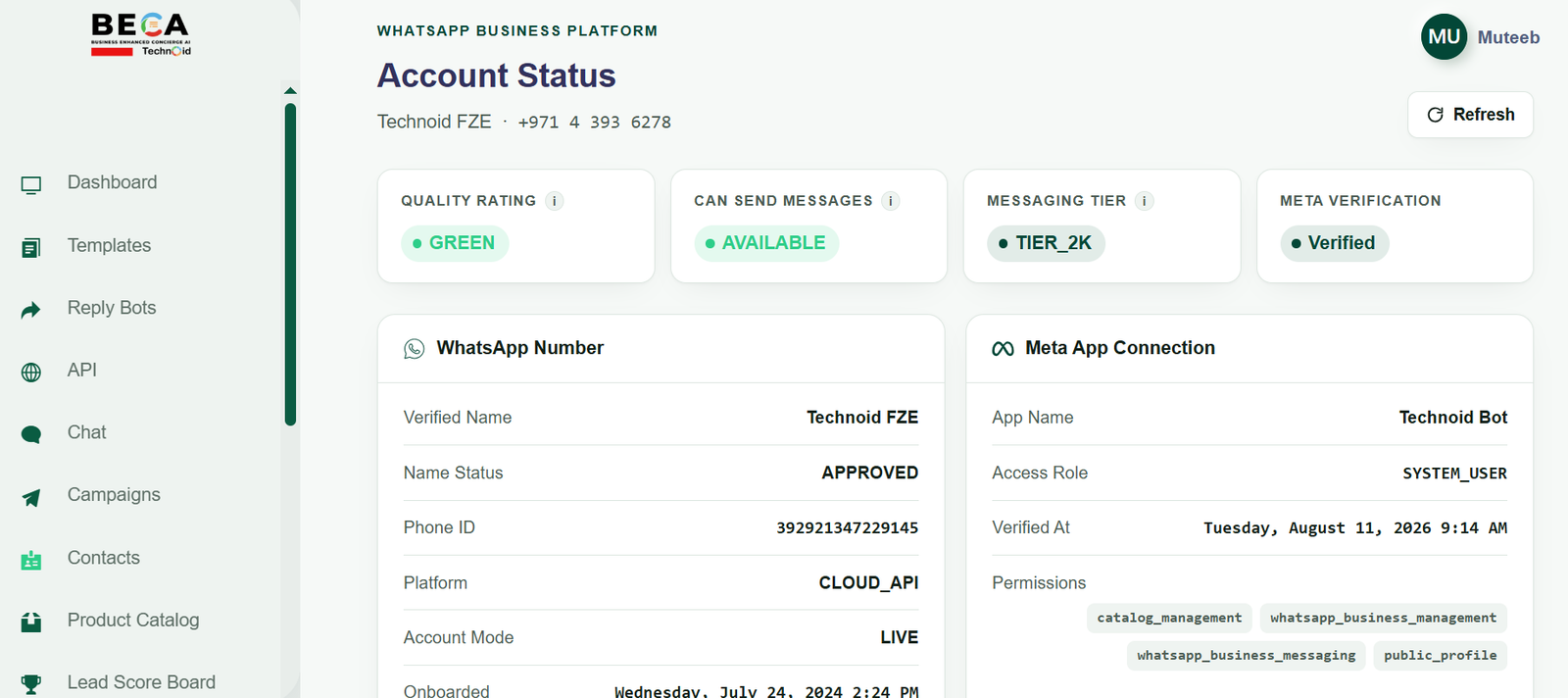
Task: Click the TIER_2K badge
Action: click(1046, 243)
